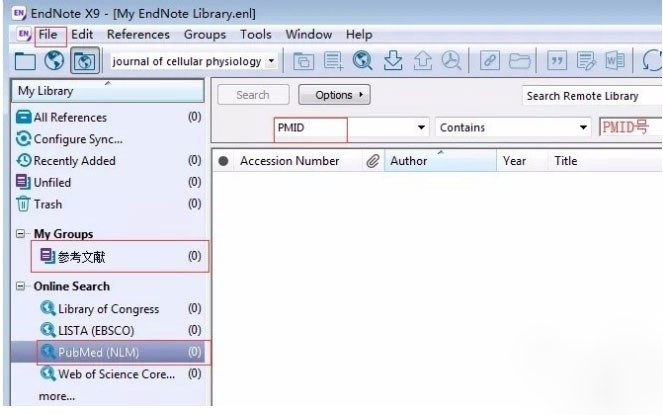Click read/unread dot column header
This screenshot has width=663, height=415.
click(x=223, y=161)
